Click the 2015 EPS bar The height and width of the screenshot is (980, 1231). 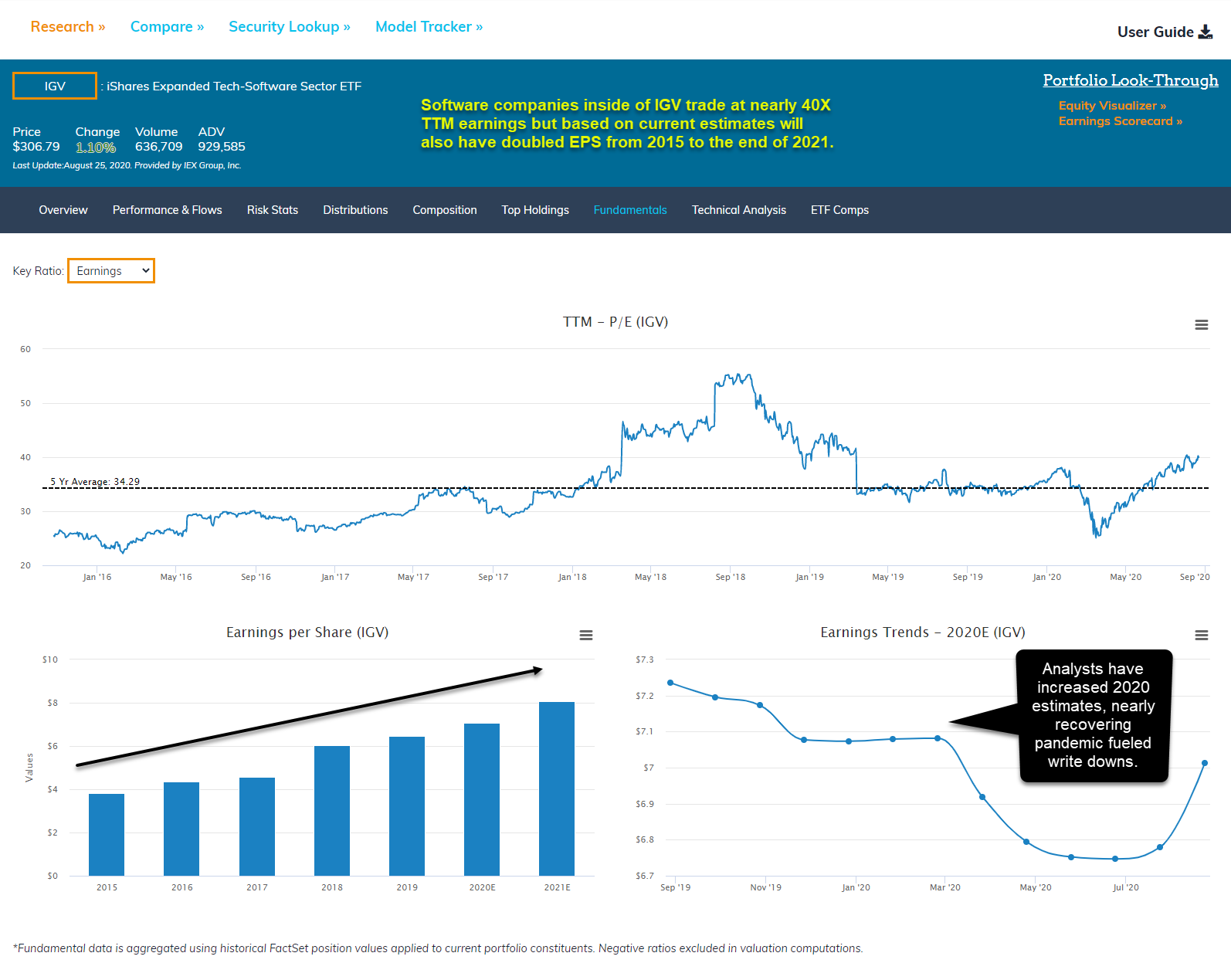[107, 835]
